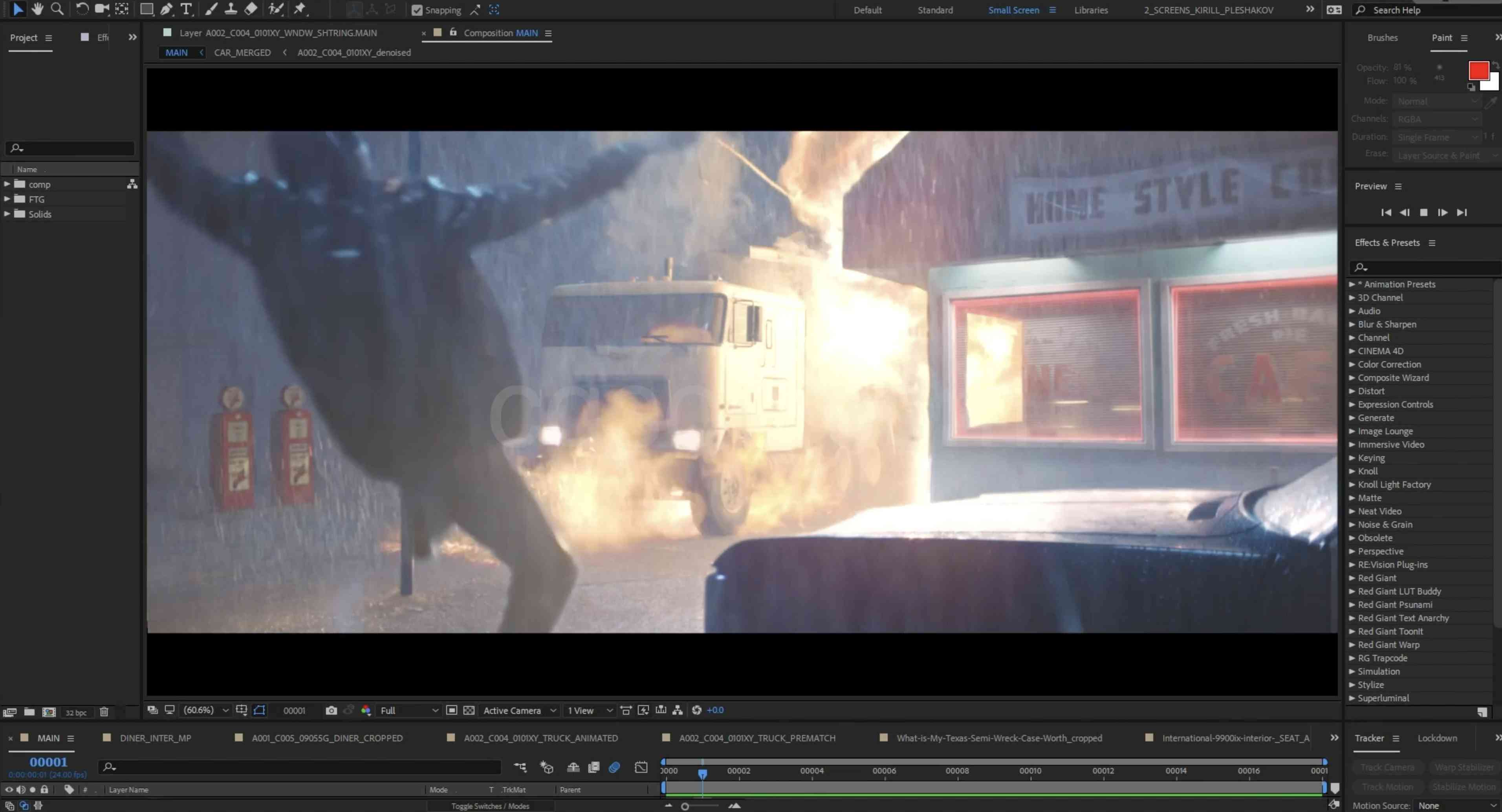This screenshot has width=1502, height=812.
Task: Toggle the Snapping checkbox
Action: [x=417, y=10]
